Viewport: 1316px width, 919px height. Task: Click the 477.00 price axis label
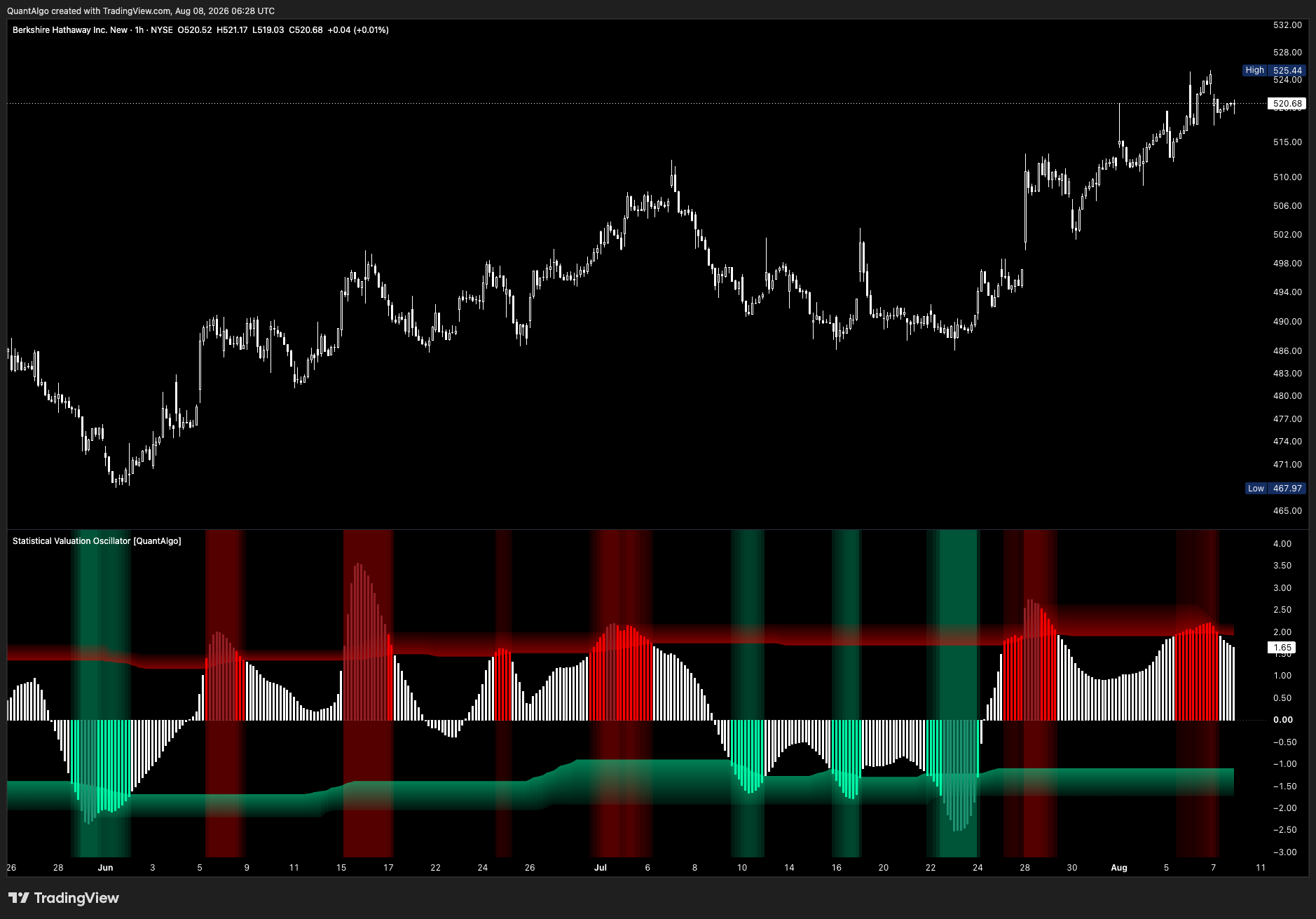click(1287, 419)
